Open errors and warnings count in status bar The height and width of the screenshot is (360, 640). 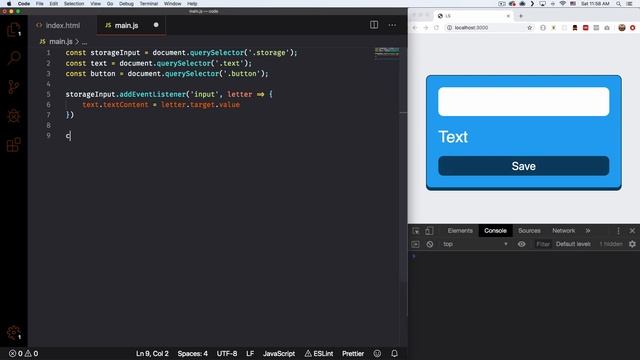coord(24,353)
